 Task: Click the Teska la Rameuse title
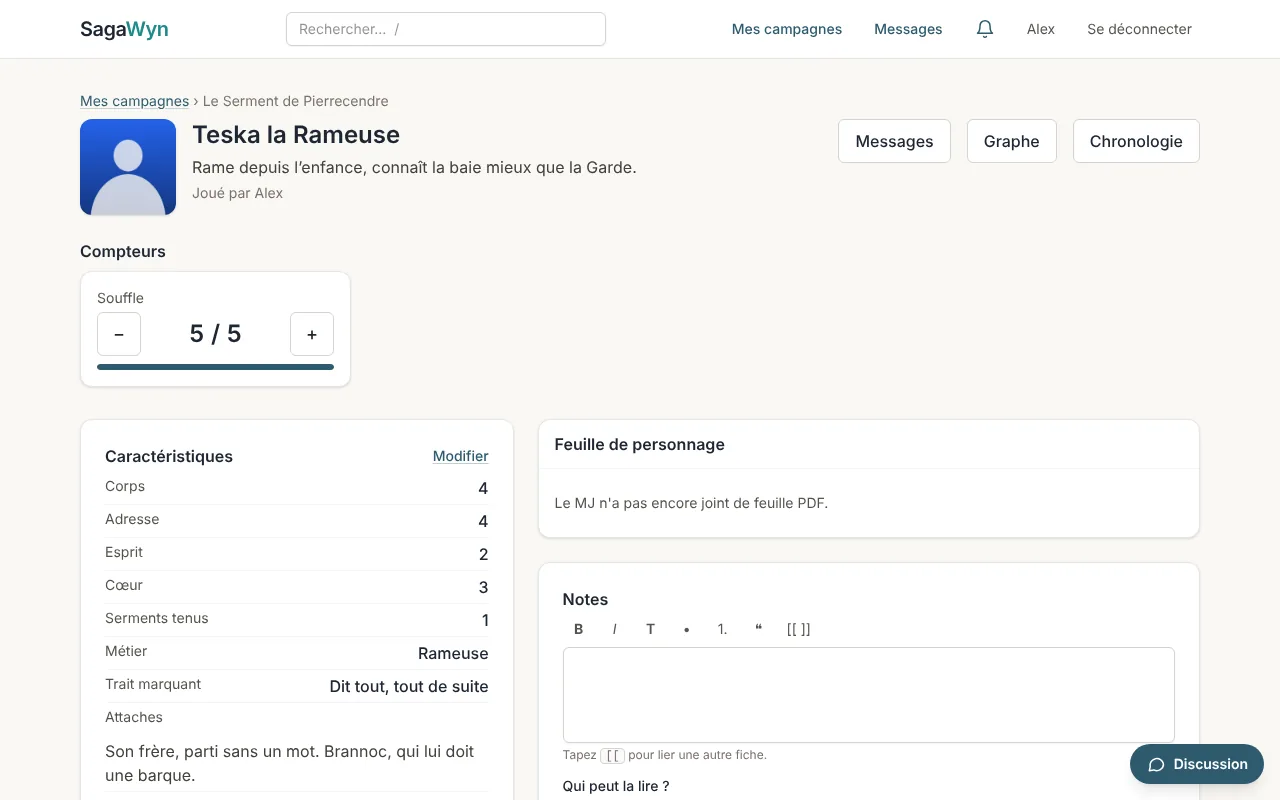[x=296, y=135]
